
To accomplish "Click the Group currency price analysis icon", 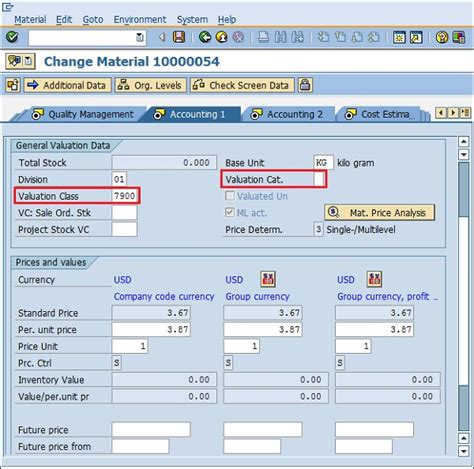I will coord(268,279).
